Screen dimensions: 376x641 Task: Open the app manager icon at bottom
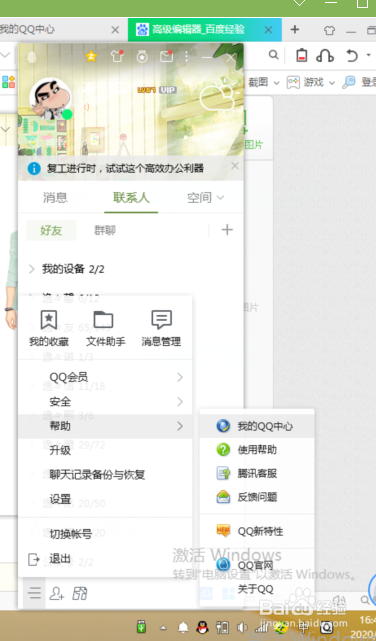tap(80, 593)
